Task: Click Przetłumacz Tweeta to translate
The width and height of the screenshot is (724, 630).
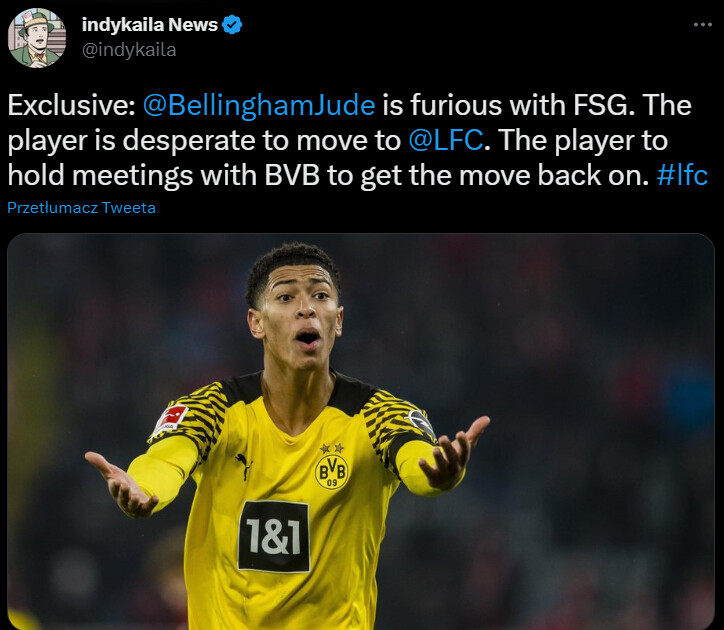Action: point(82,208)
